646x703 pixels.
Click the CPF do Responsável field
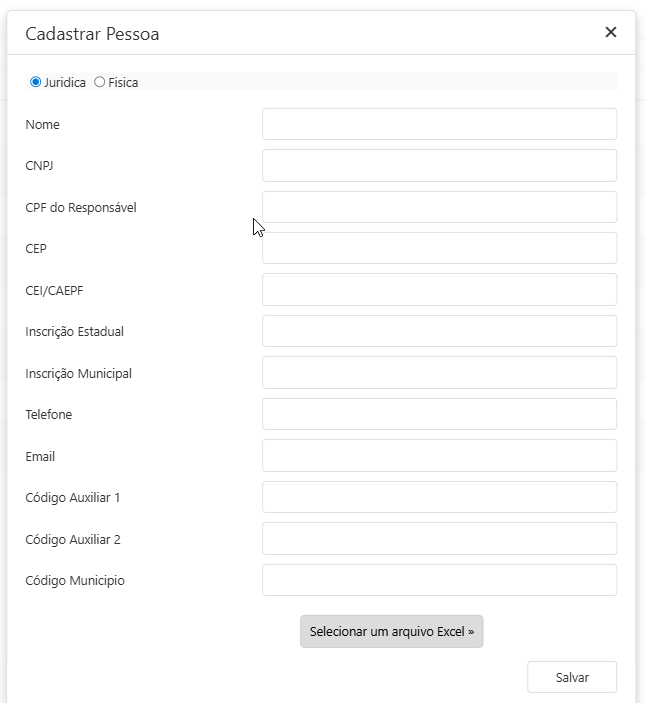point(439,207)
